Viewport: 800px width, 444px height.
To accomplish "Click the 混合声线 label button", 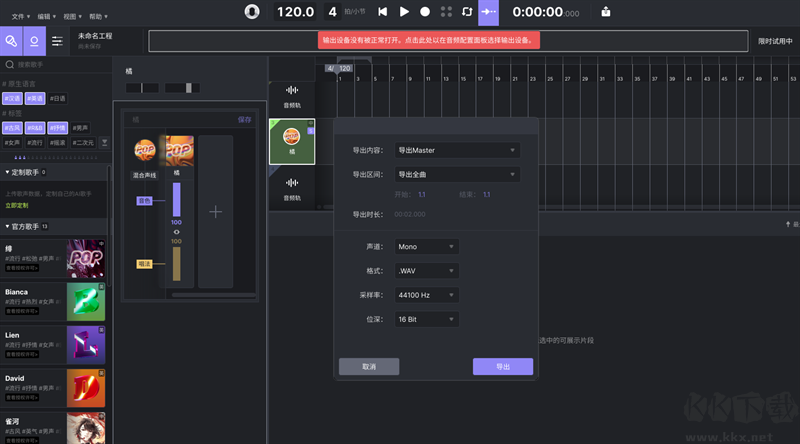I will (144, 175).
